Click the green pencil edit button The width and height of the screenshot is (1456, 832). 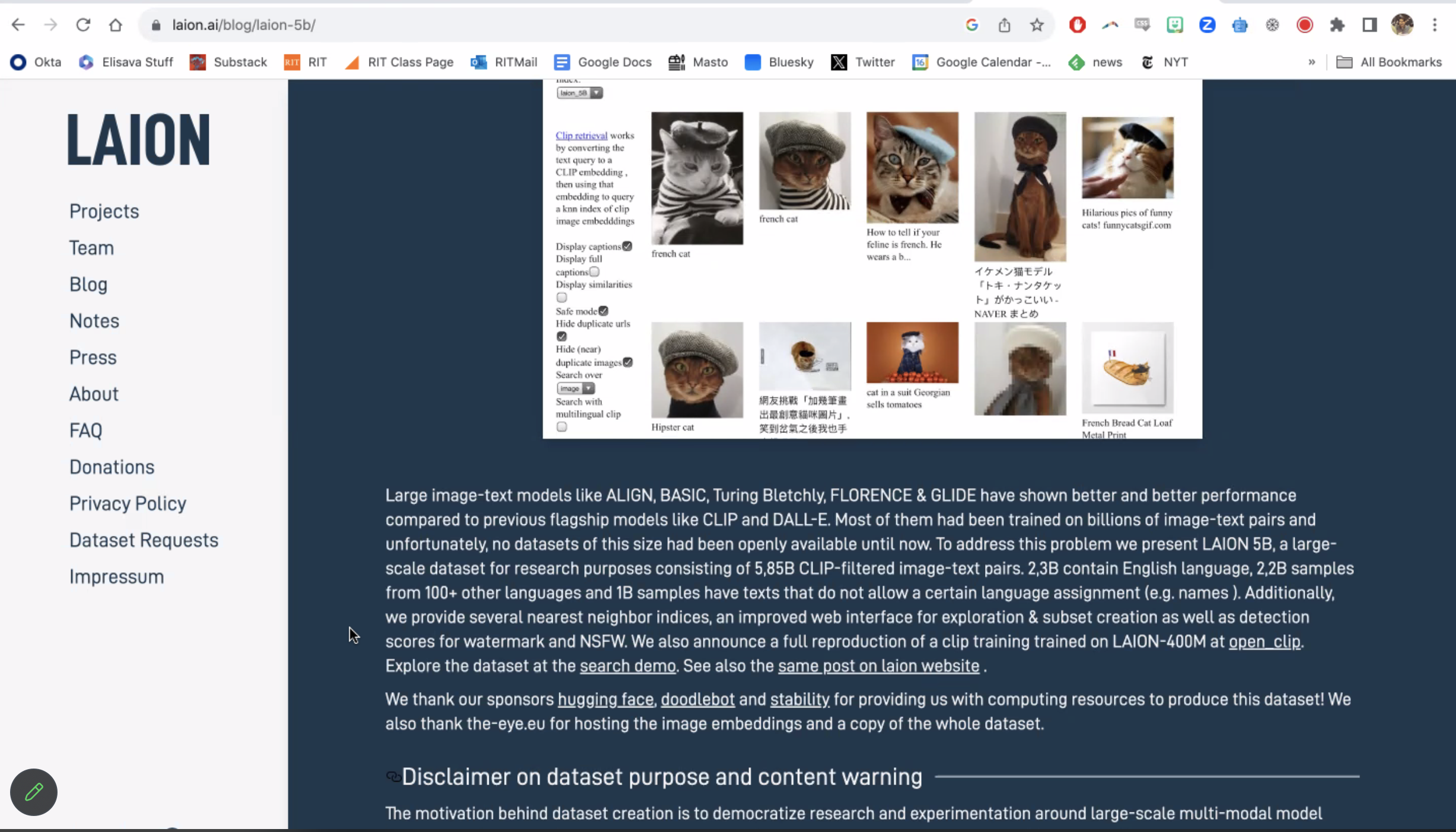34,792
